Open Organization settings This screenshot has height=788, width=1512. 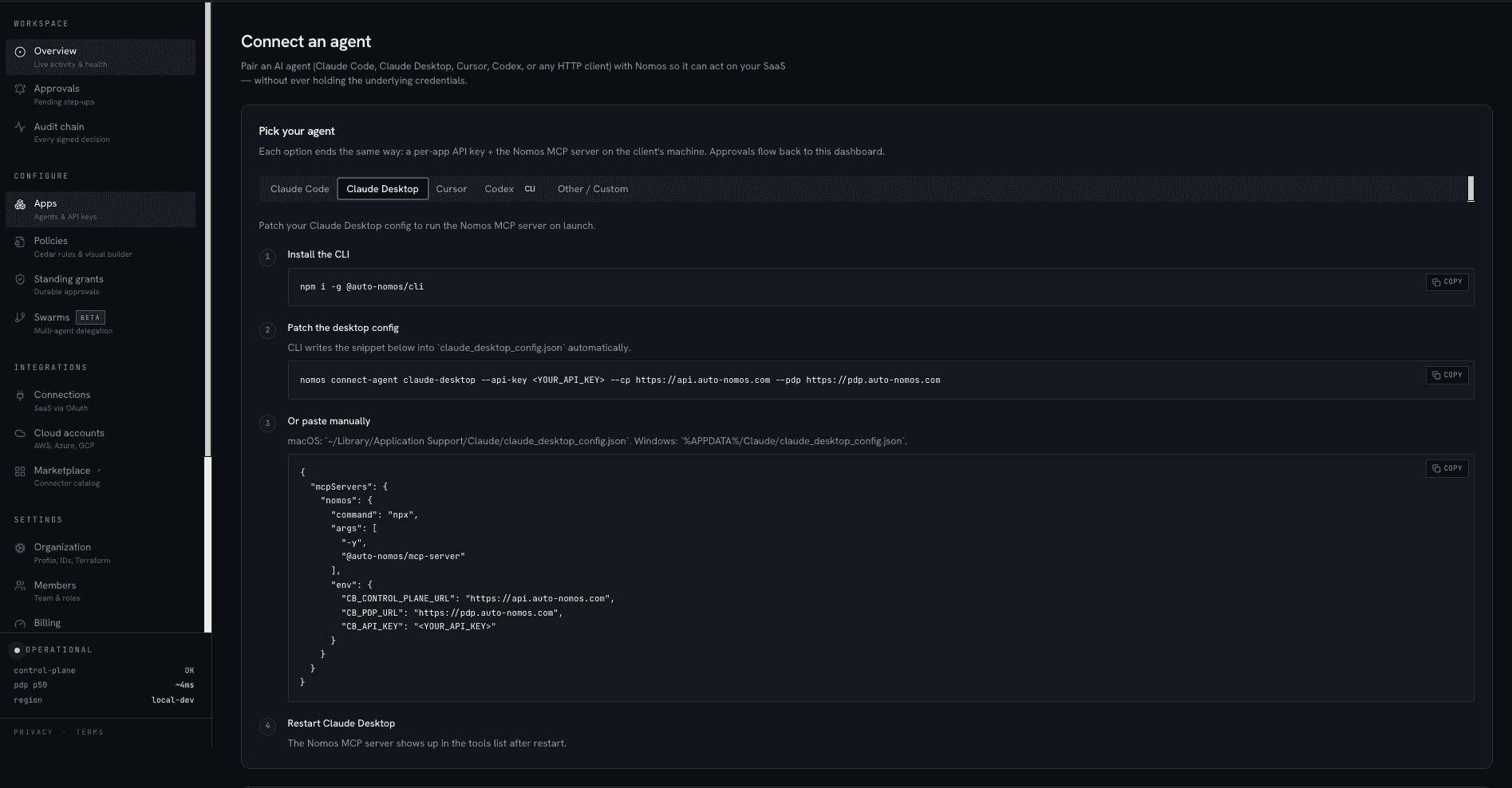[x=101, y=553]
